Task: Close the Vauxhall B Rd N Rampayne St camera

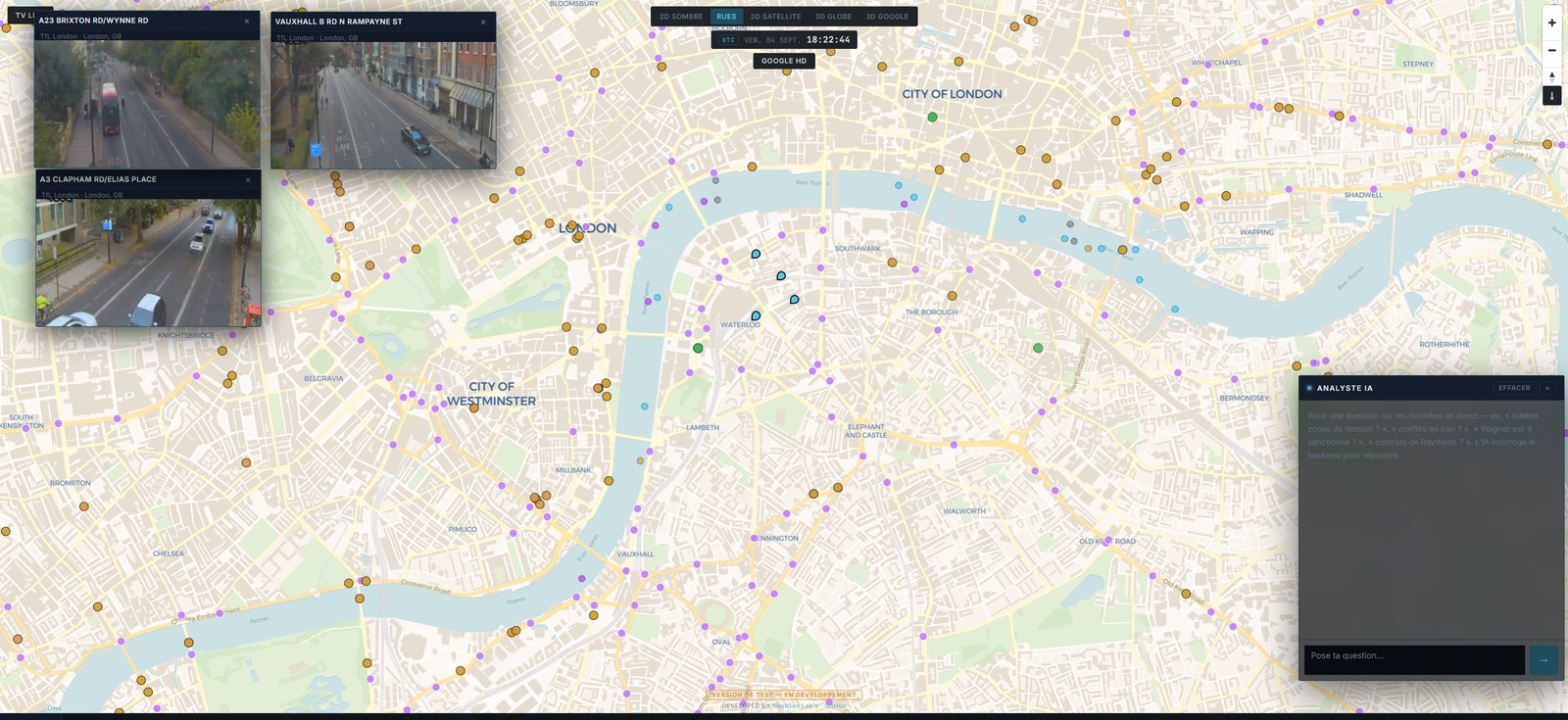Action: click(483, 22)
